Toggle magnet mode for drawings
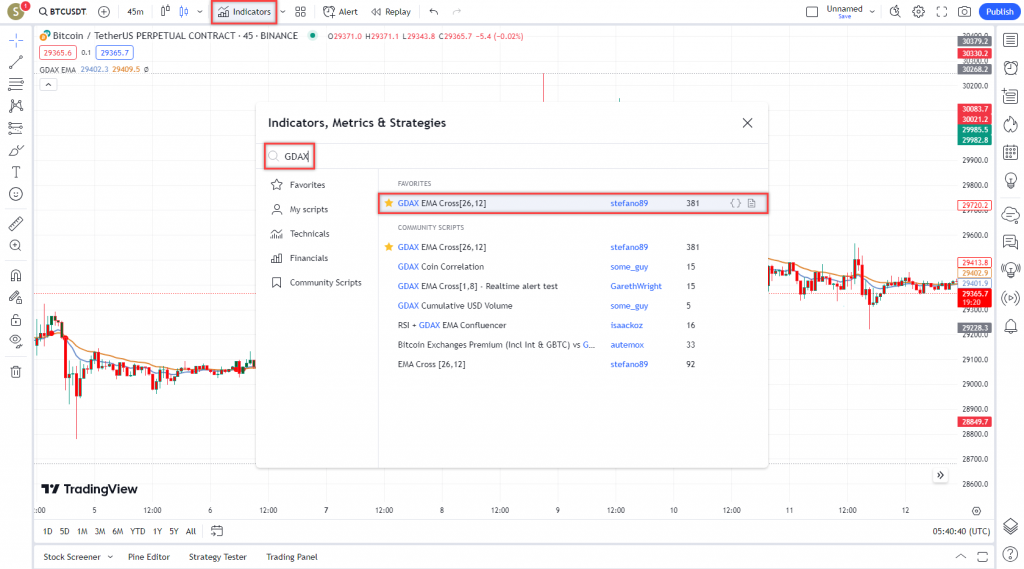 16,275
